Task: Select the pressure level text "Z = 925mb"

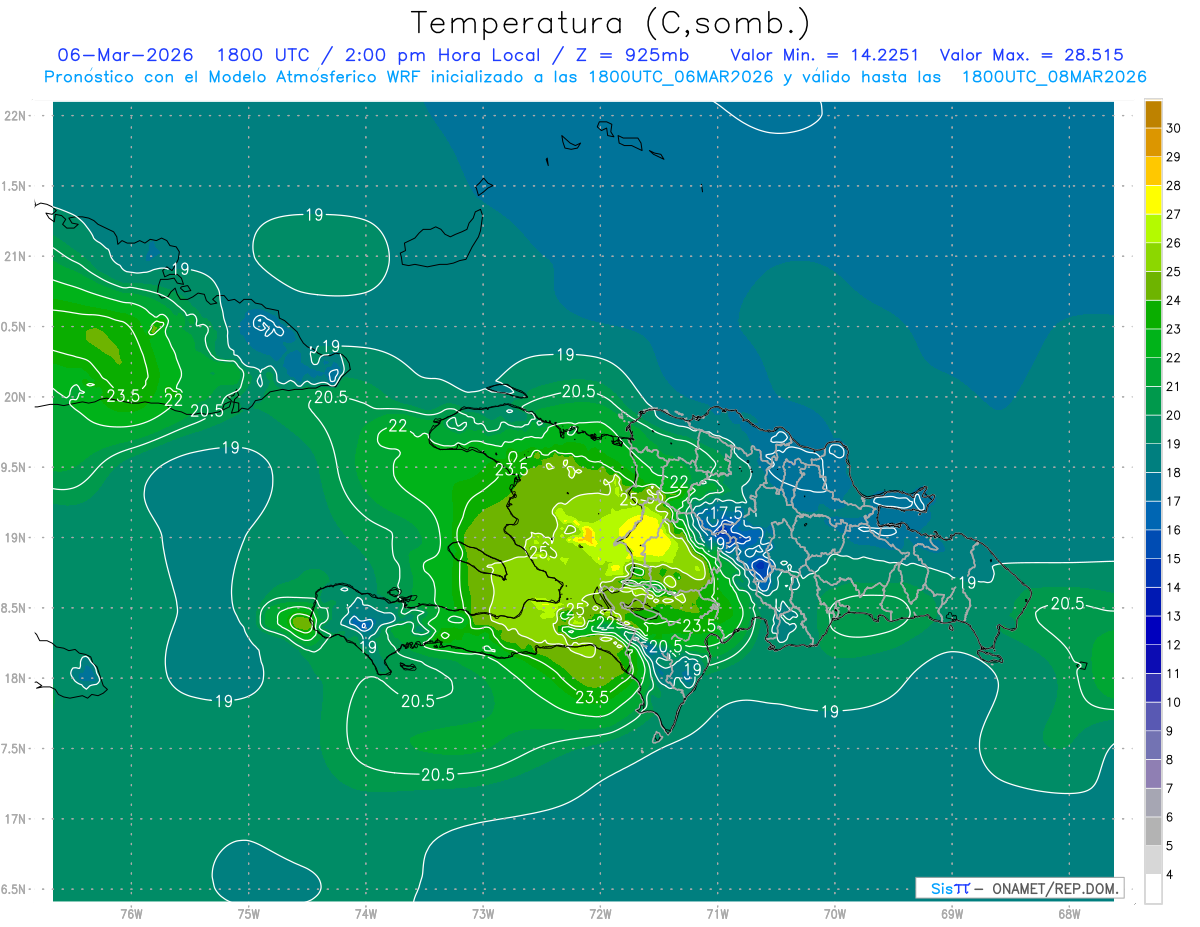Action: [x=633, y=55]
